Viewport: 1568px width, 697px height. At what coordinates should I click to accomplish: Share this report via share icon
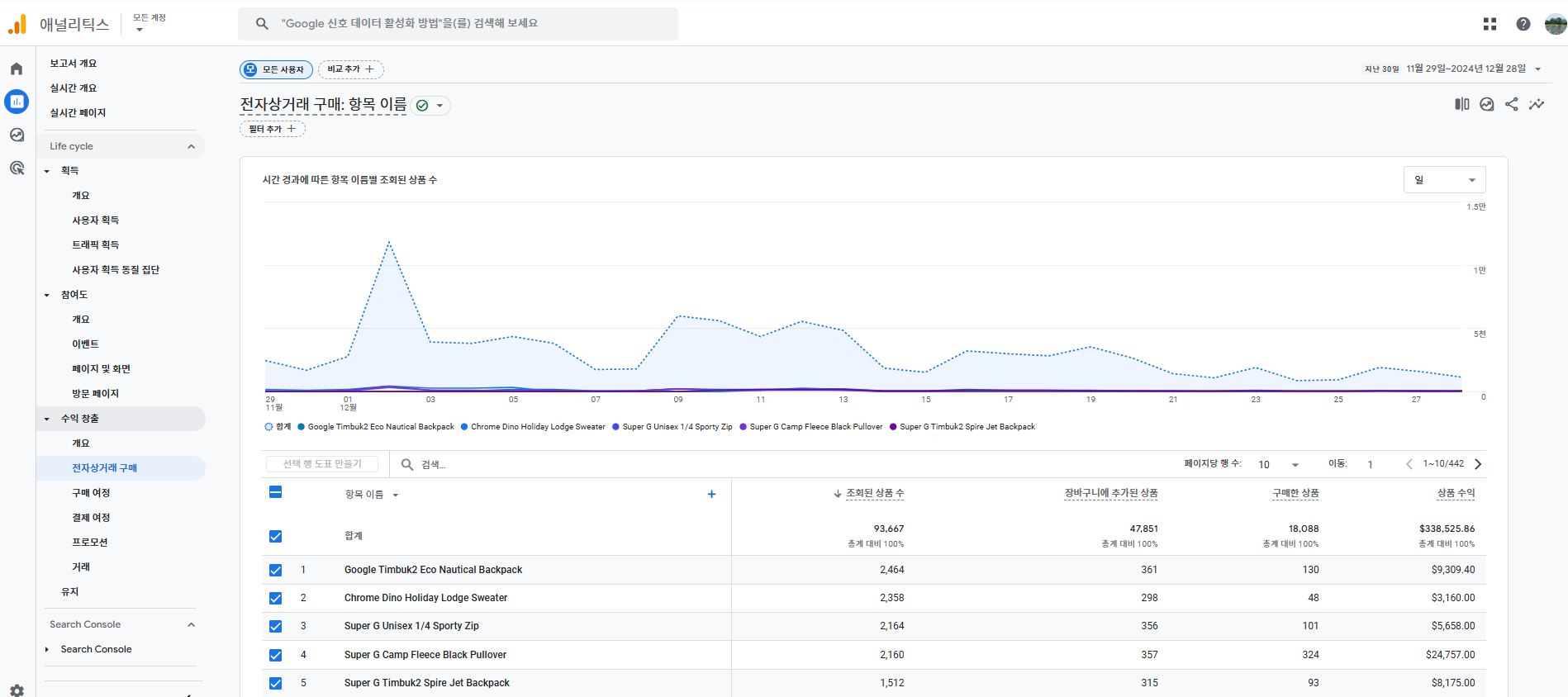[1512, 104]
